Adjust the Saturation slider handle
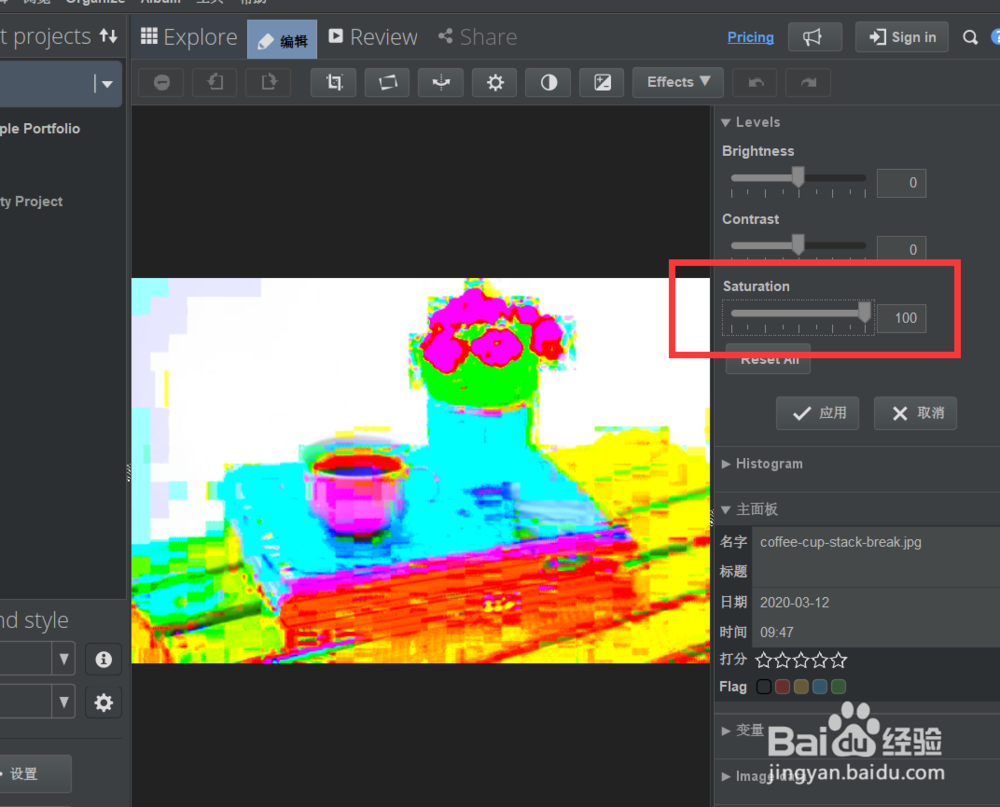 (x=864, y=313)
